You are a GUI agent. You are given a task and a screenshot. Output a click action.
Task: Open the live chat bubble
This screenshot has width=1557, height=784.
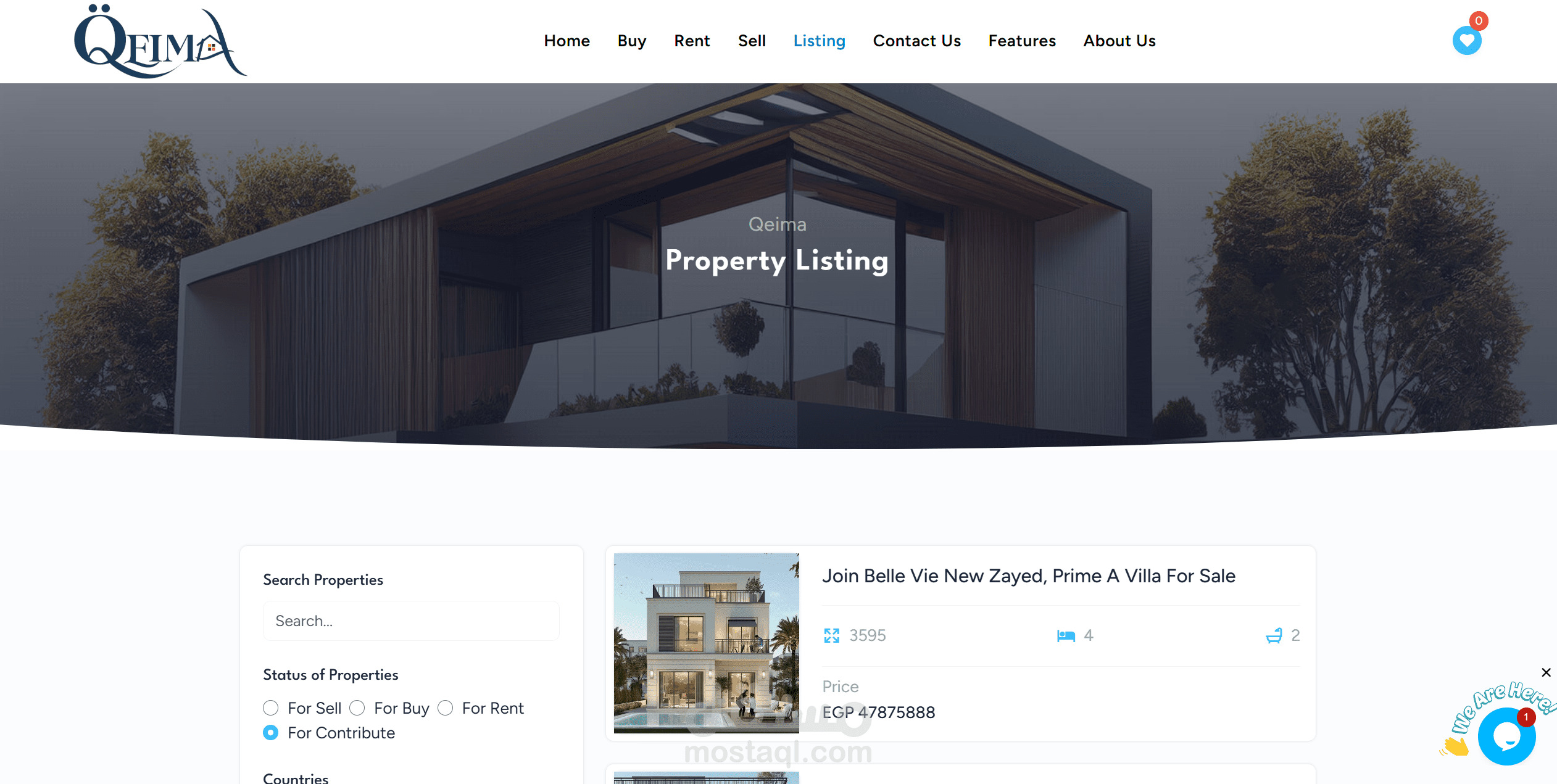pos(1506,736)
